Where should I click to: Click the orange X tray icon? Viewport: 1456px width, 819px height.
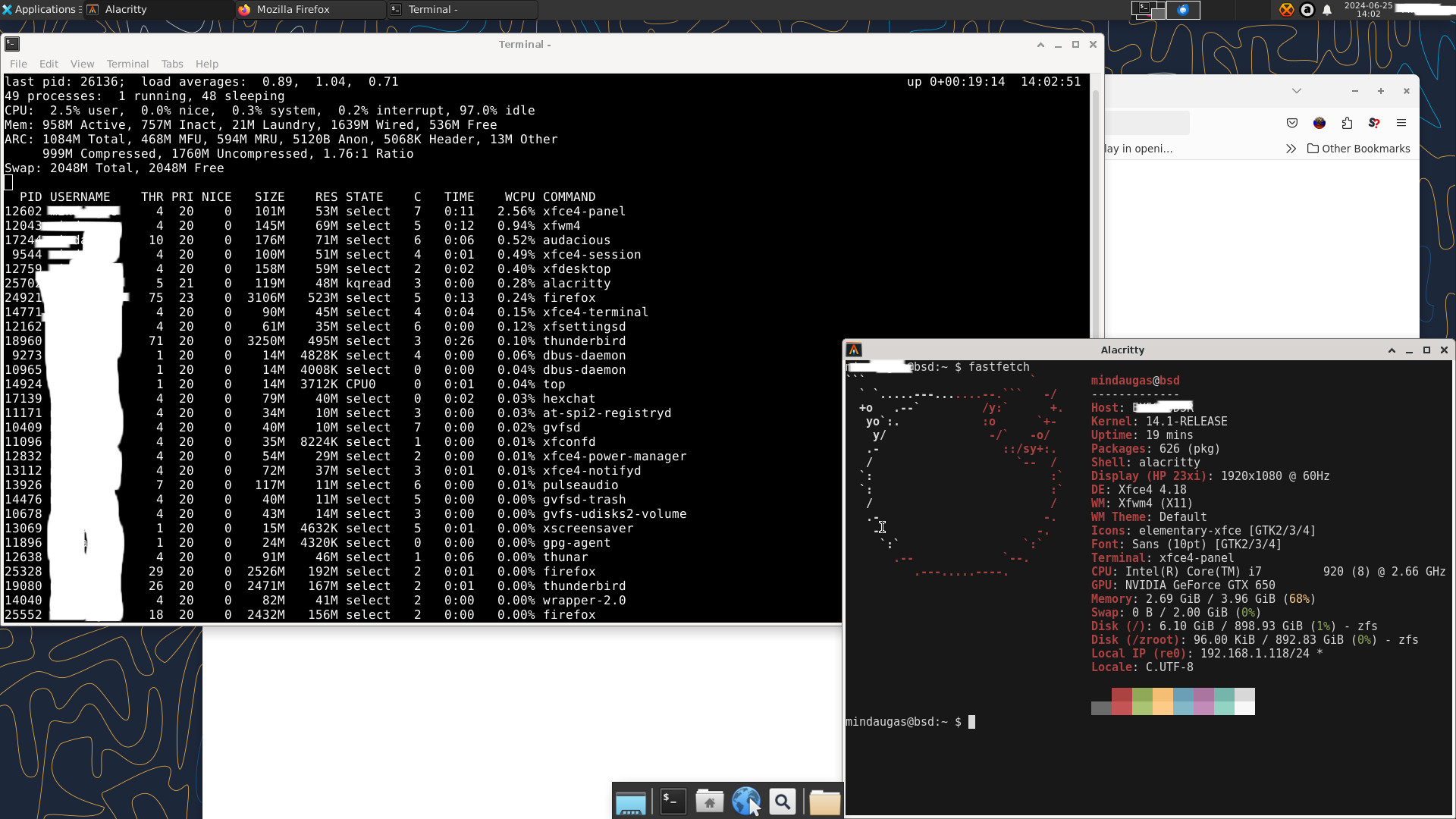[x=1287, y=10]
